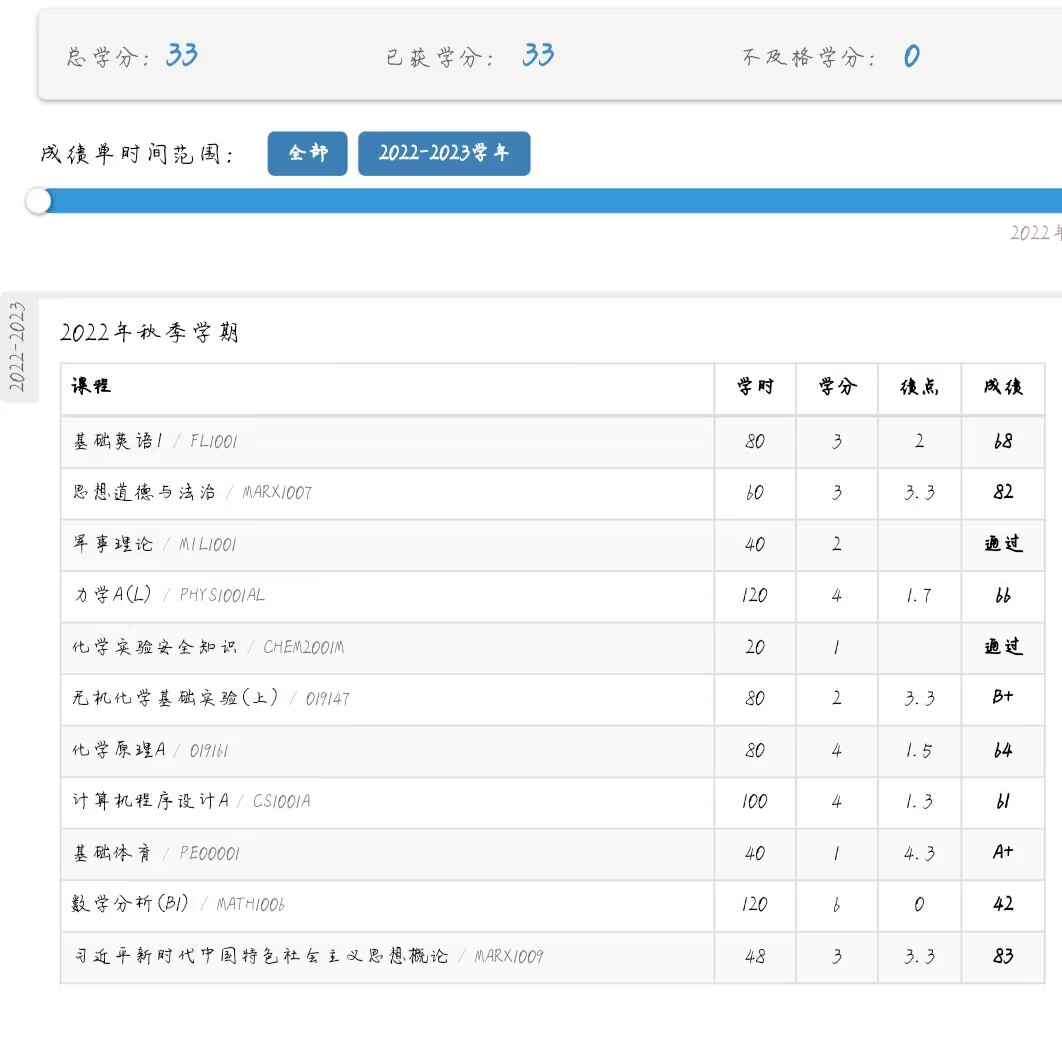Select the 基础体育 course name
This screenshot has height=1048, width=1062.
click(x=112, y=853)
